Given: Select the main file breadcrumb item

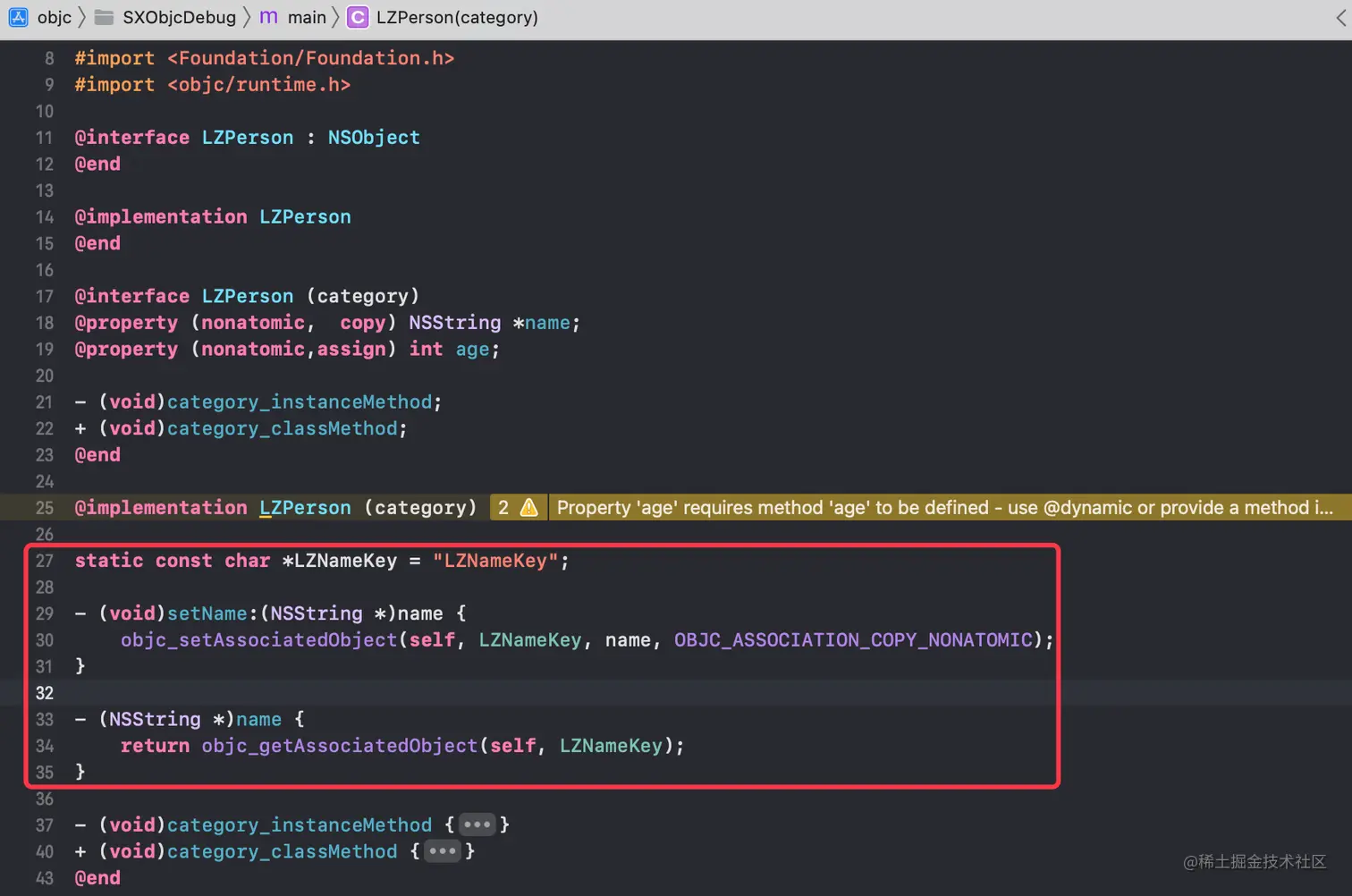Looking at the screenshot, I should pos(307,17).
